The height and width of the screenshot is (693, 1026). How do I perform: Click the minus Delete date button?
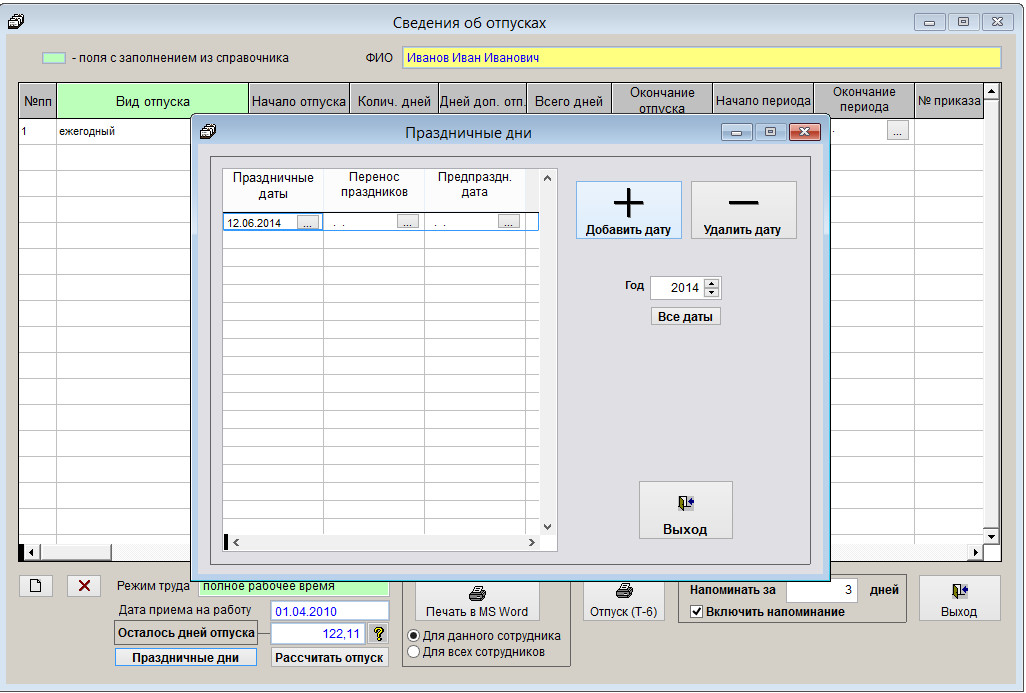(743, 210)
